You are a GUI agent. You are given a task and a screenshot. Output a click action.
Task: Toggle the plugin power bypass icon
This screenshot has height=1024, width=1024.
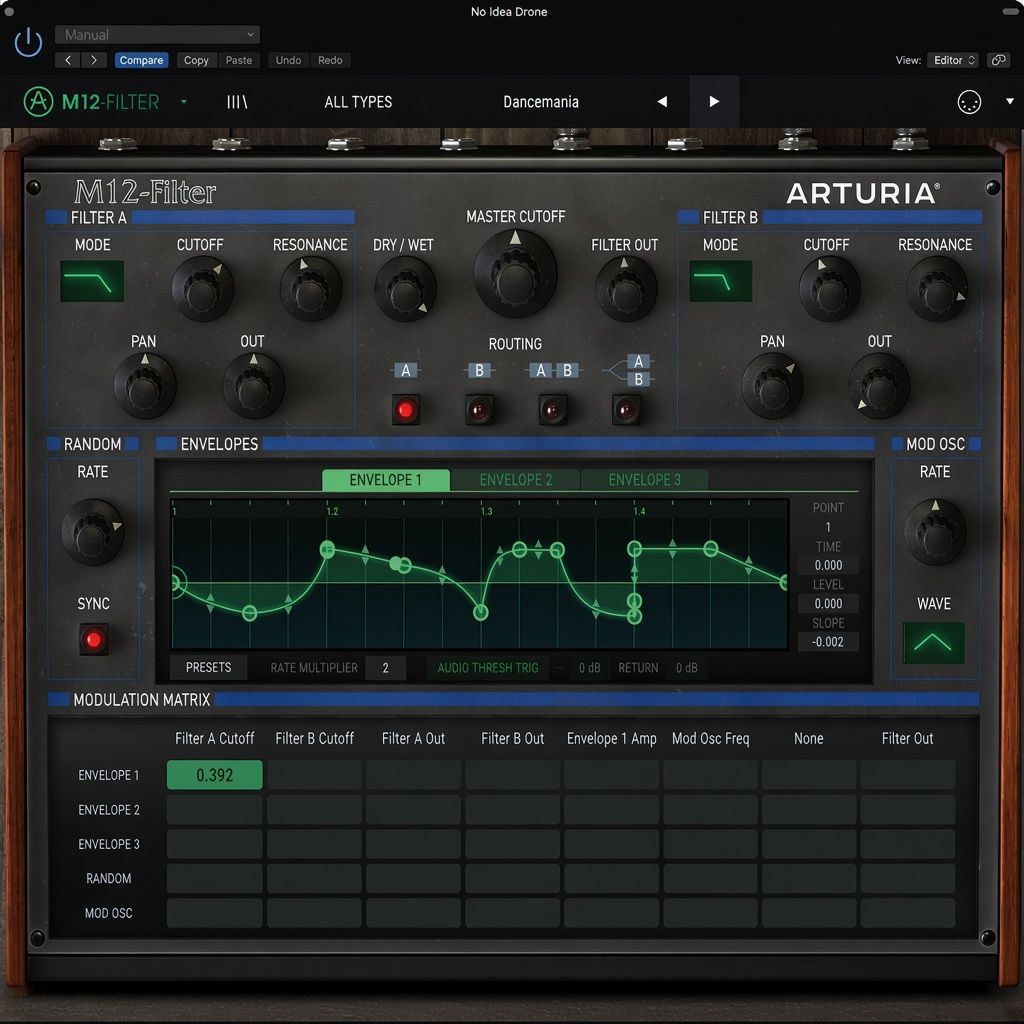click(28, 42)
